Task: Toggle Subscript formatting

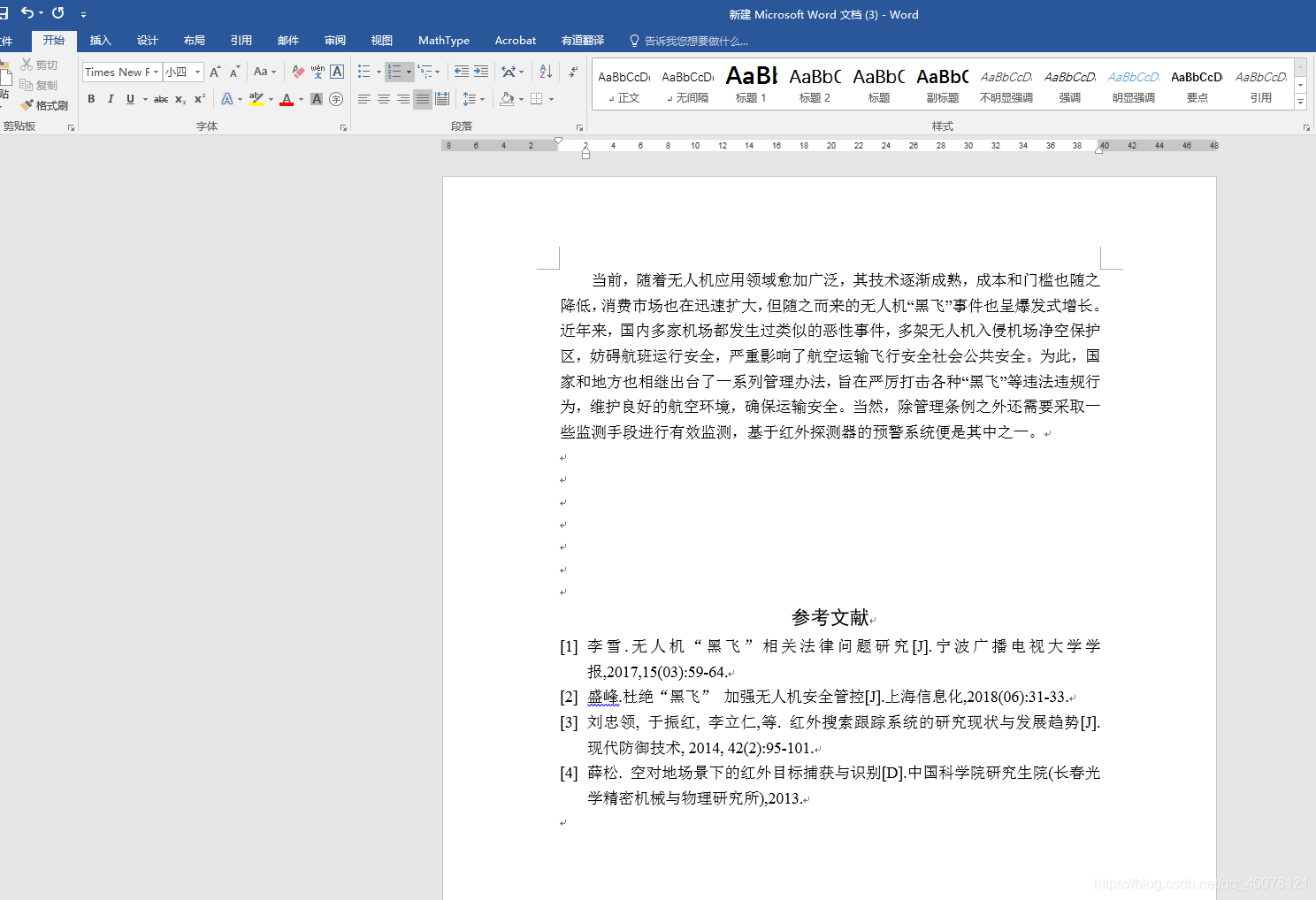Action: coord(180,99)
